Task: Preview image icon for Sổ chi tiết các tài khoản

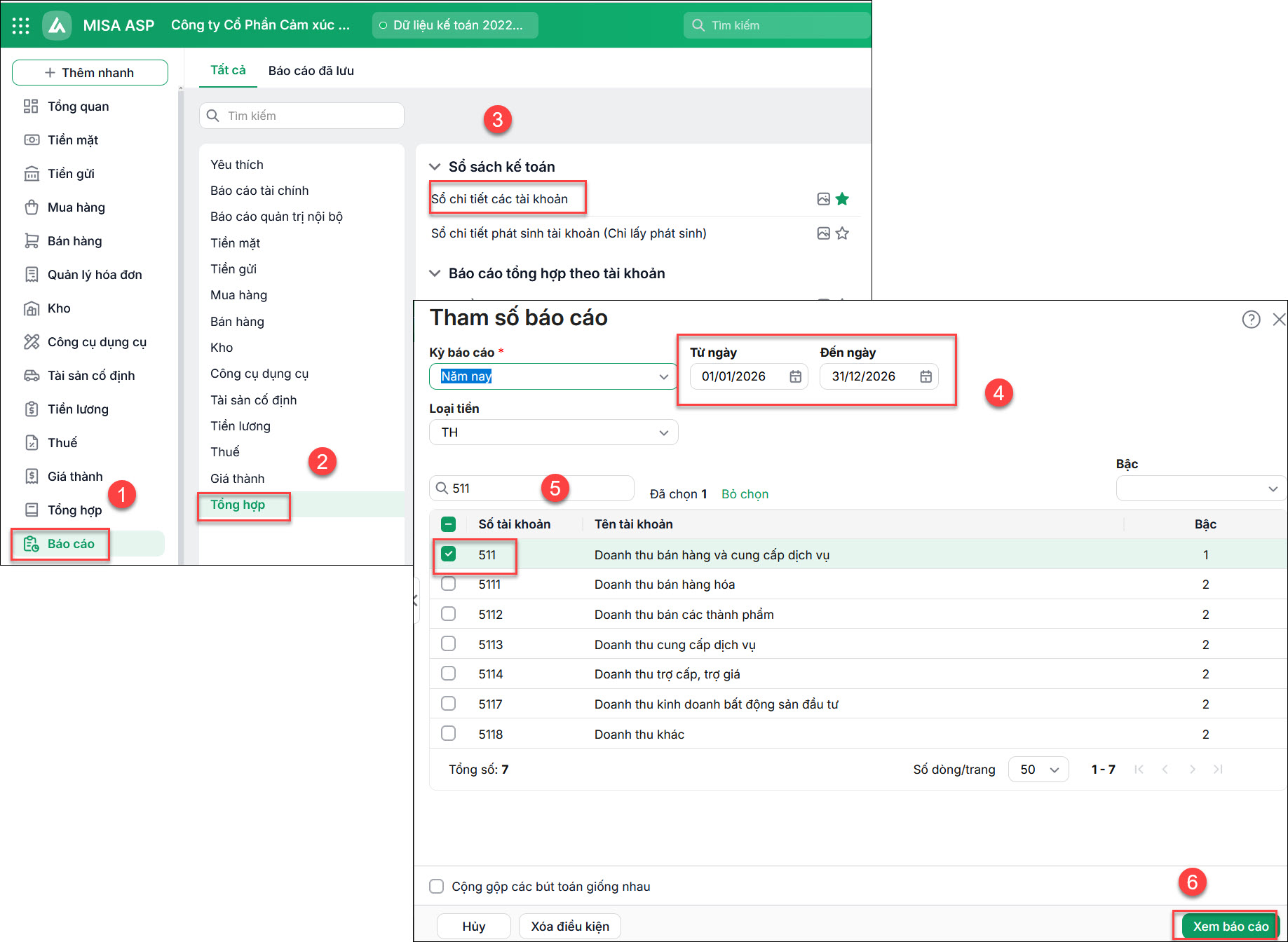Action: click(824, 199)
